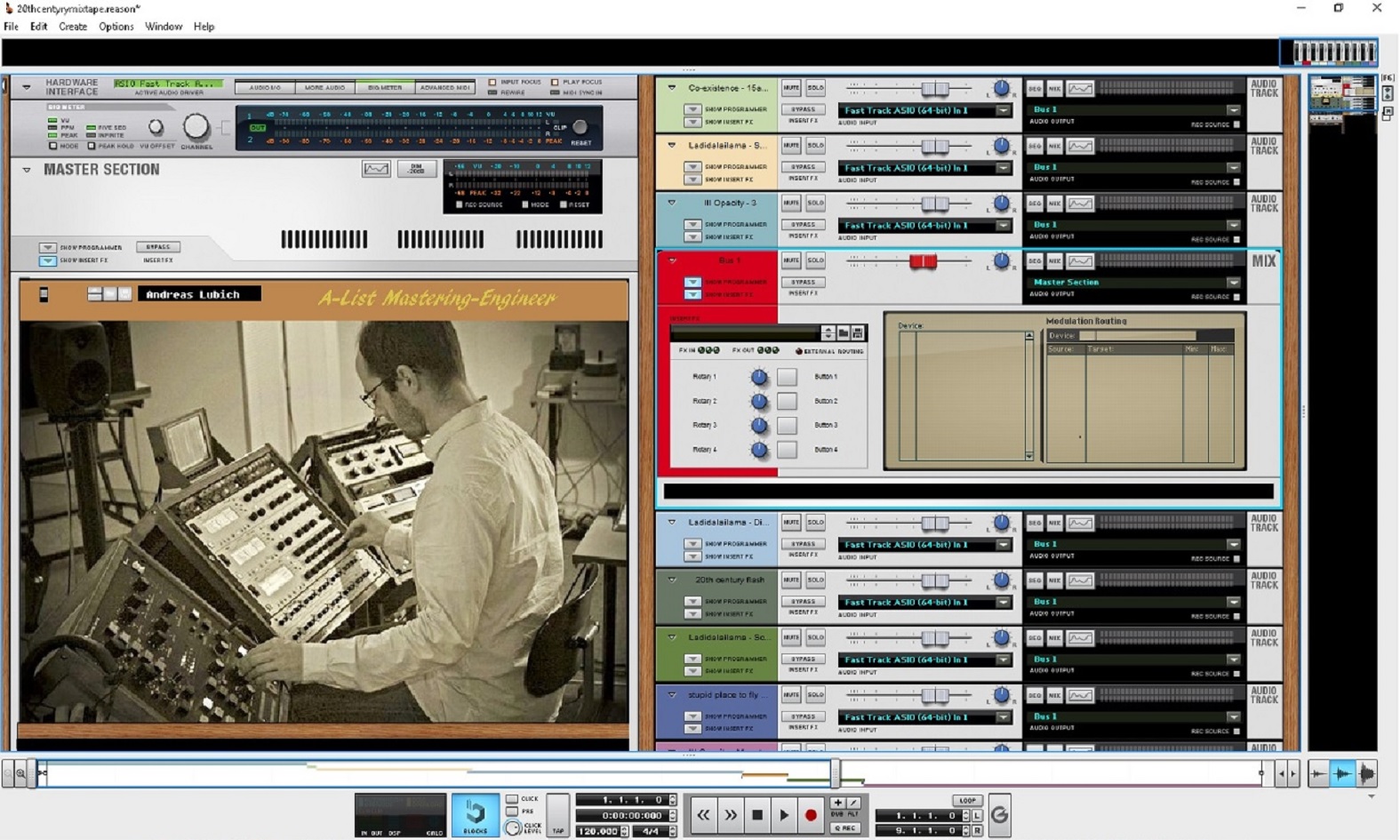Image resolution: width=1400 pixels, height=840 pixels.
Task: Click the Rewind transport button
Action: tap(703, 814)
